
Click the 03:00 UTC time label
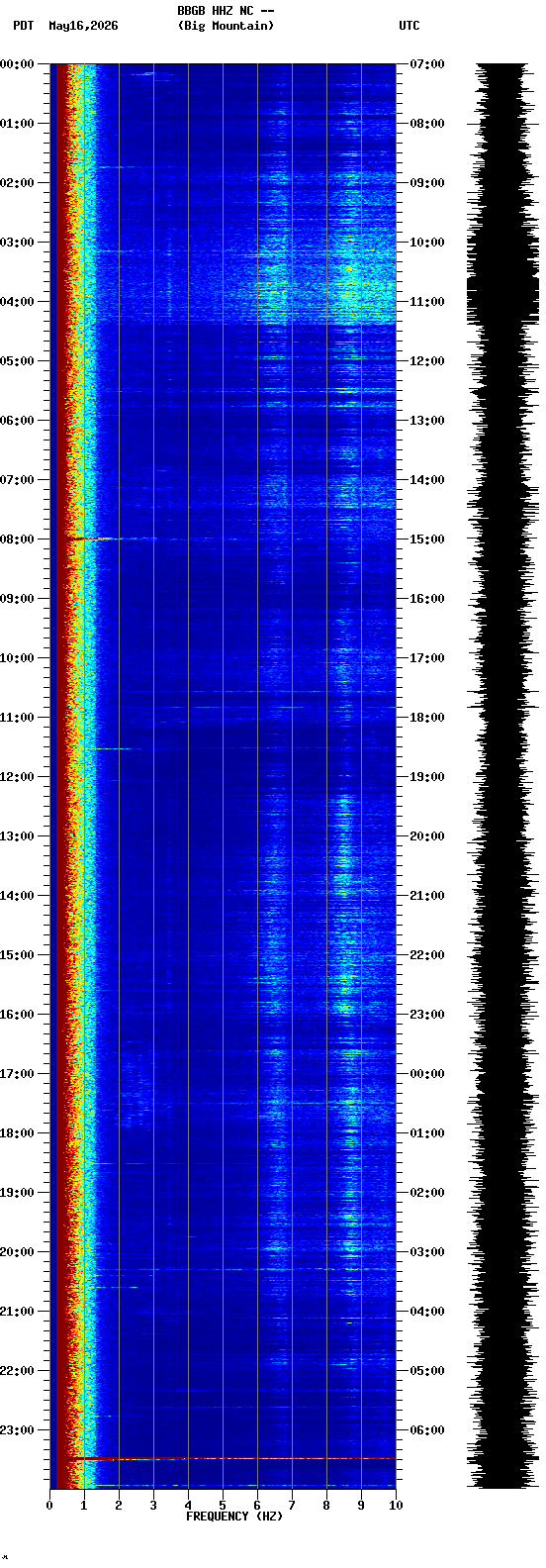(x=427, y=1252)
